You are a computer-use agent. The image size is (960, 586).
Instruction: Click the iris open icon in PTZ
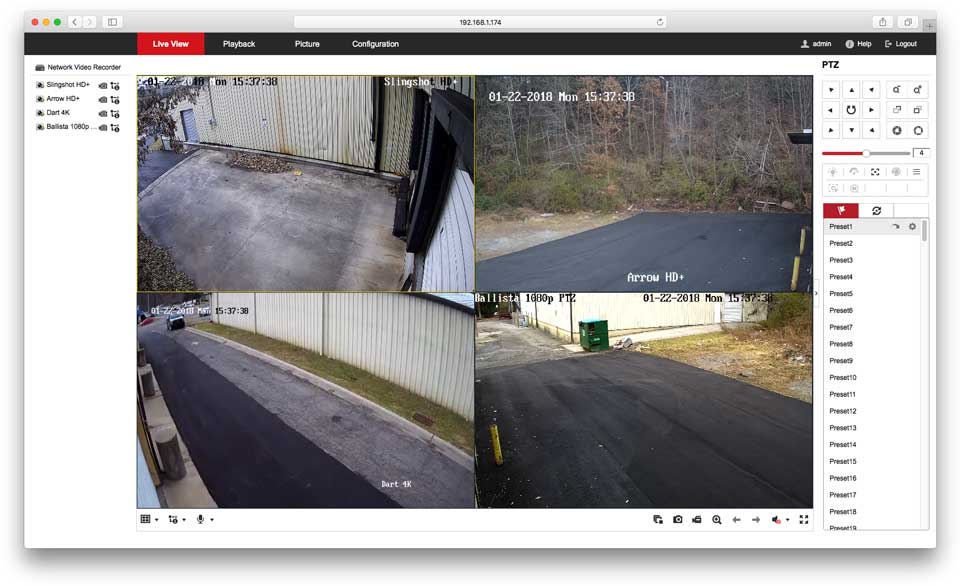click(917, 130)
